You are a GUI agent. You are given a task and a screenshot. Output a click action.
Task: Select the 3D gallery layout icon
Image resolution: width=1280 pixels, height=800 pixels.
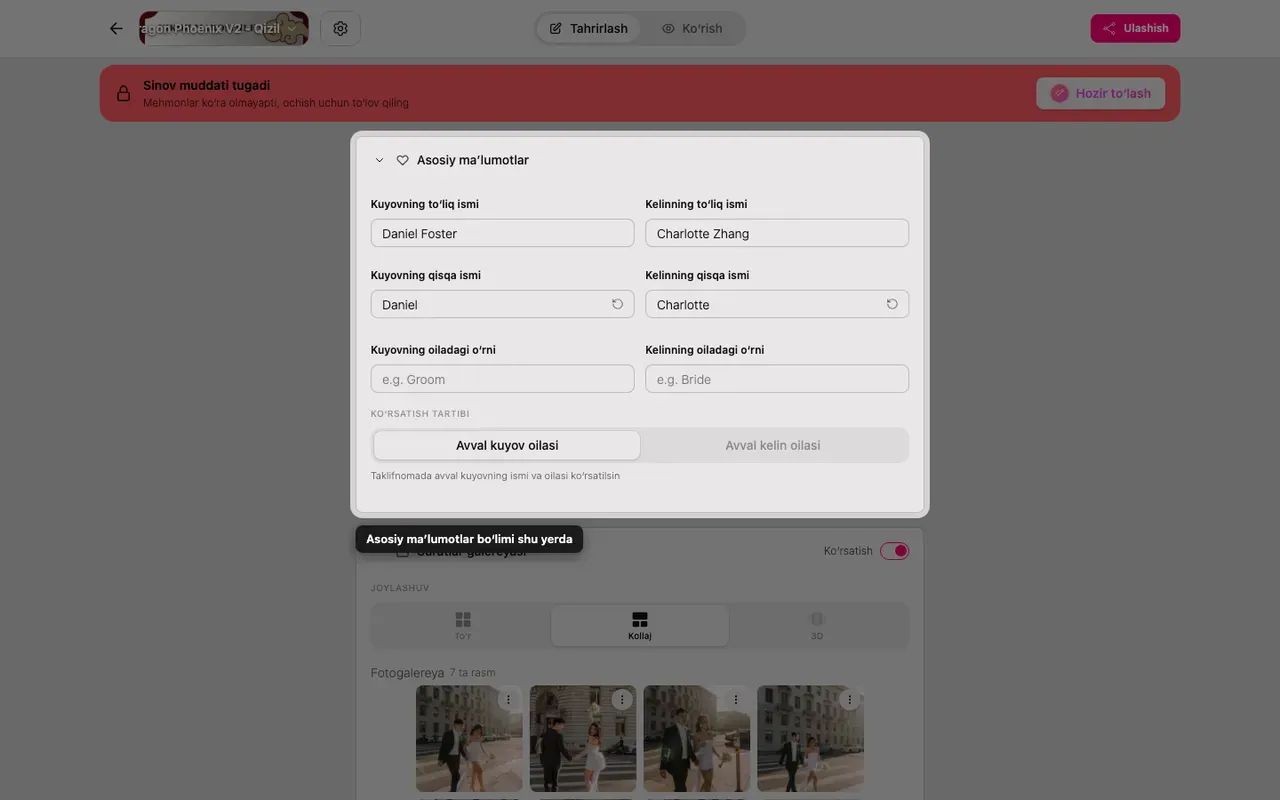pyautogui.click(x=817, y=620)
